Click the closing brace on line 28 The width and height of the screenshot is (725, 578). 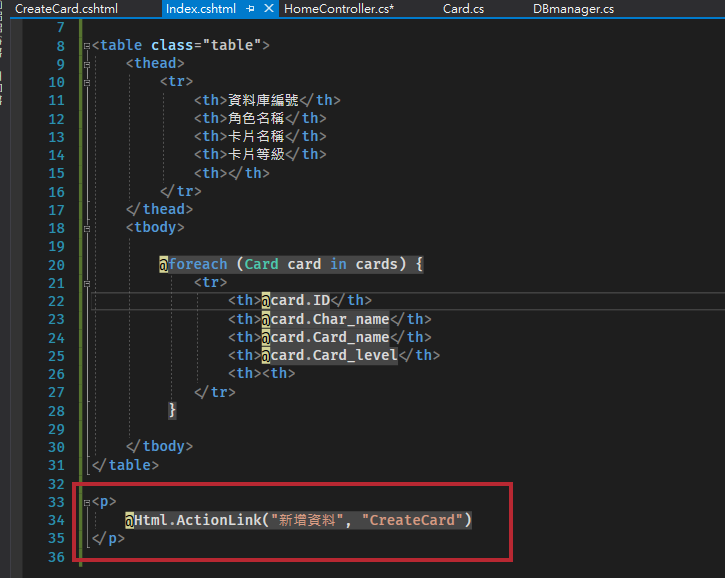(172, 410)
